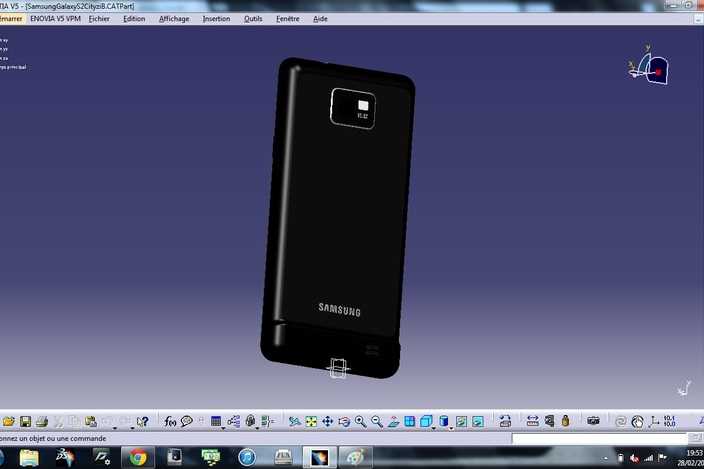This screenshot has width=704, height=469.
Task: Expand the Quick View cube dropdown
Action: coord(434,428)
